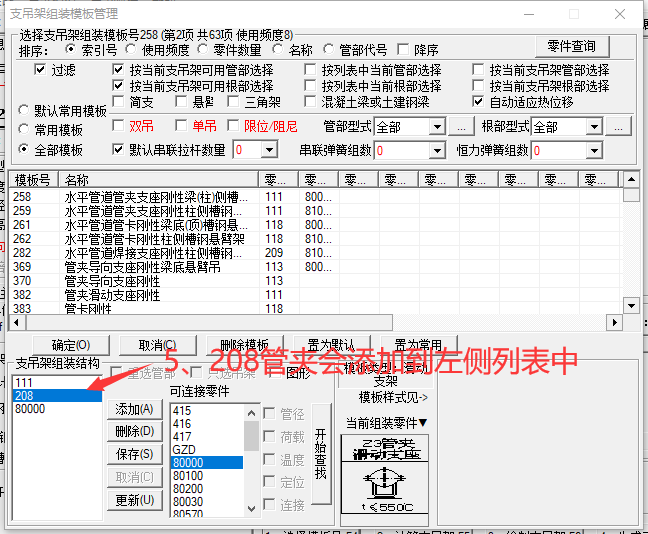The height and width of the screenshot is (534, 648).
Task: Open the 串联弹簧组数 dropdown
Action: click(437, 150)
